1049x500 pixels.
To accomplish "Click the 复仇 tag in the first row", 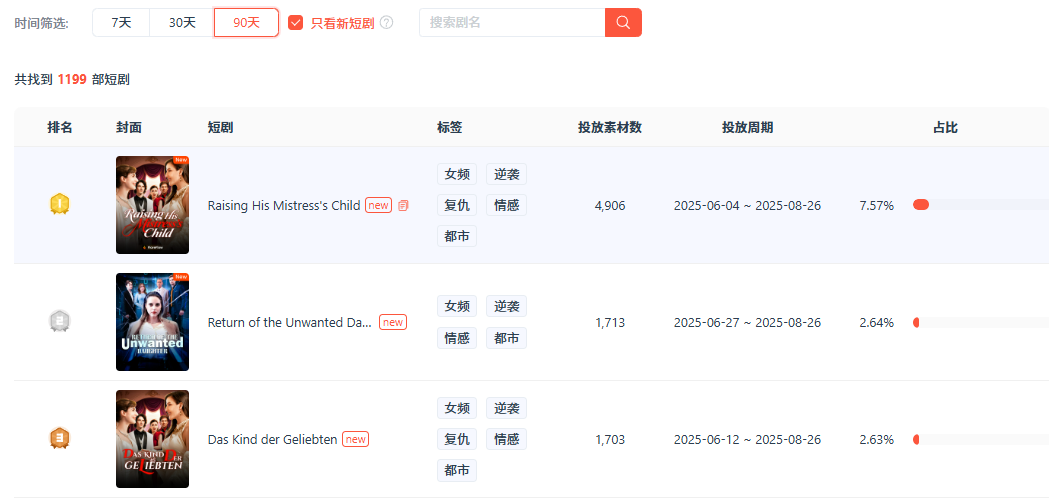I will [457, 206].
